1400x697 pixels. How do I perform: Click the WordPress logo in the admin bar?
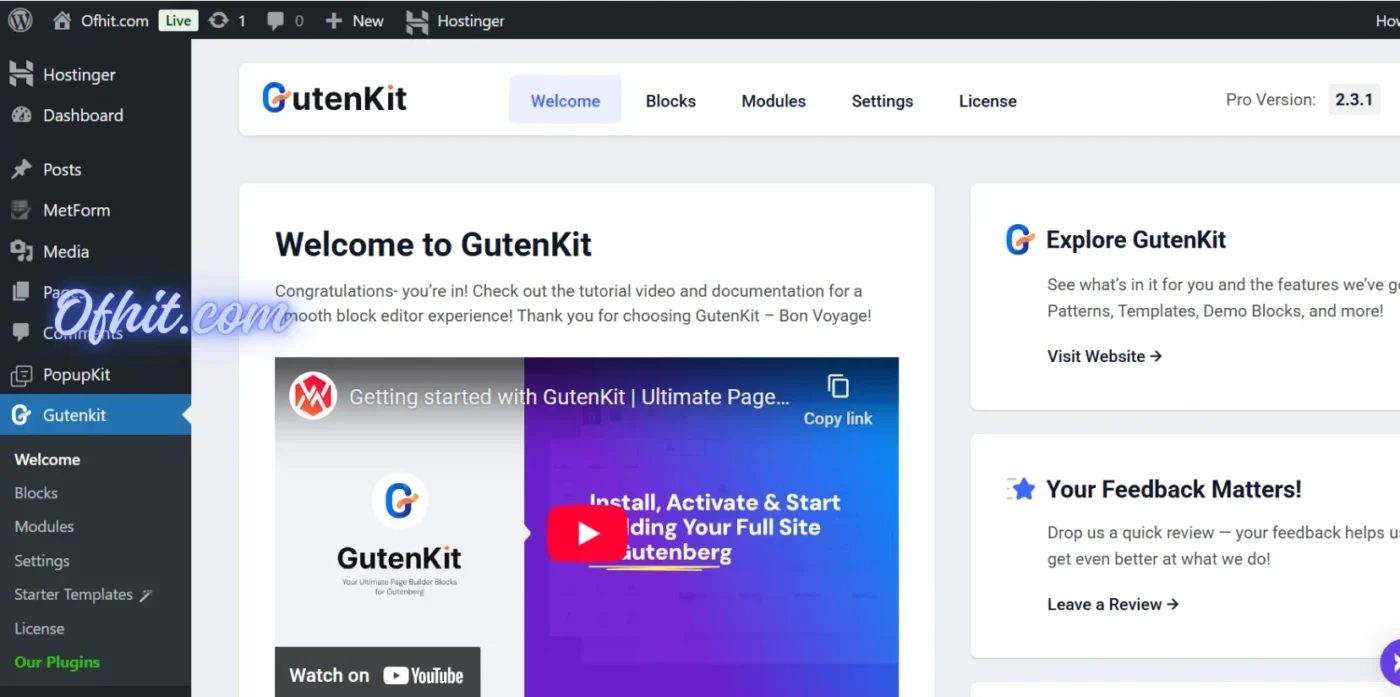[x=20, y=20]
